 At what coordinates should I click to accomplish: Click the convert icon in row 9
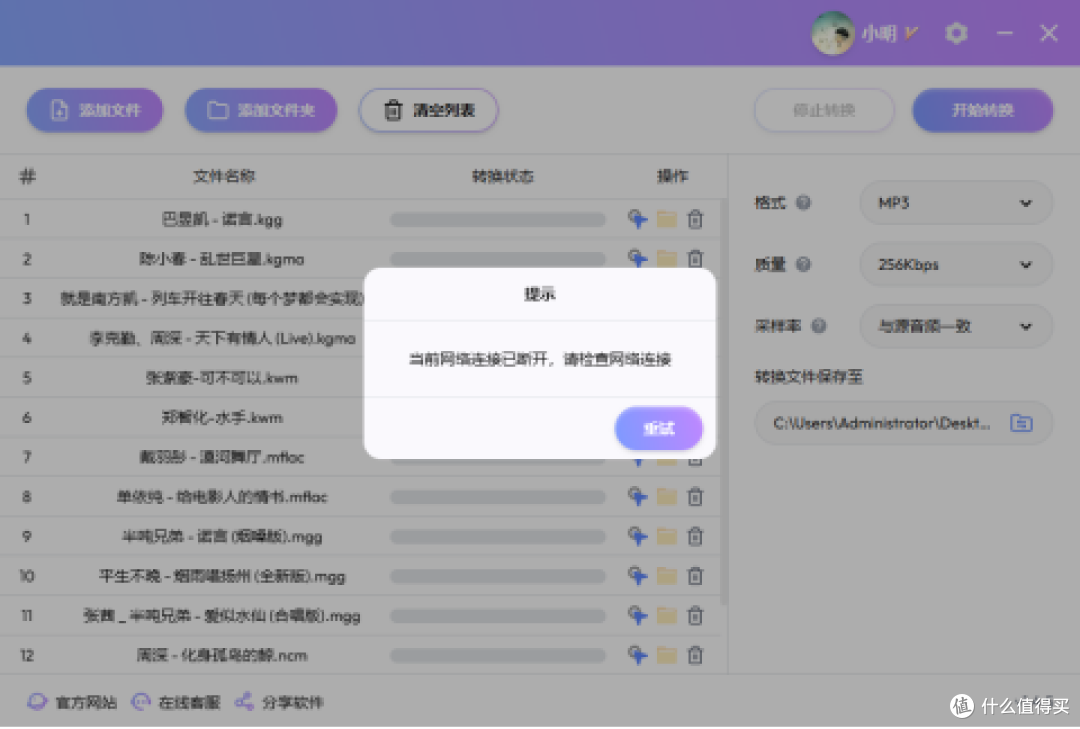[x=638, y=537]
